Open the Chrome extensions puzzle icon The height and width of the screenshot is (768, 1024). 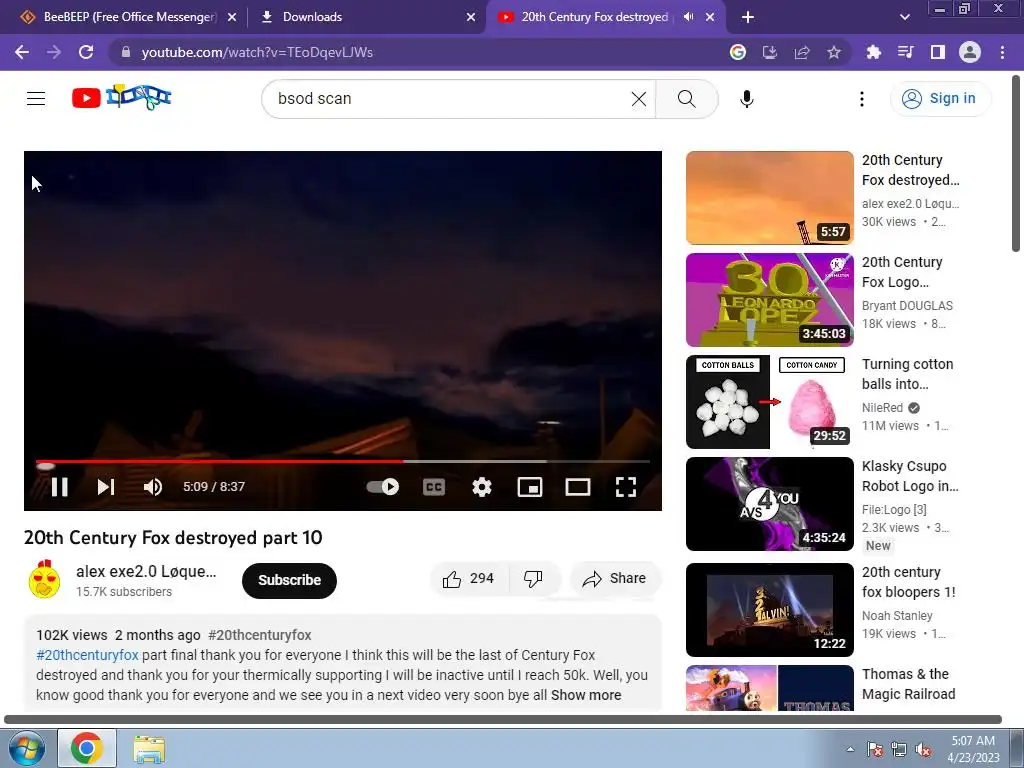pos(874,52)
